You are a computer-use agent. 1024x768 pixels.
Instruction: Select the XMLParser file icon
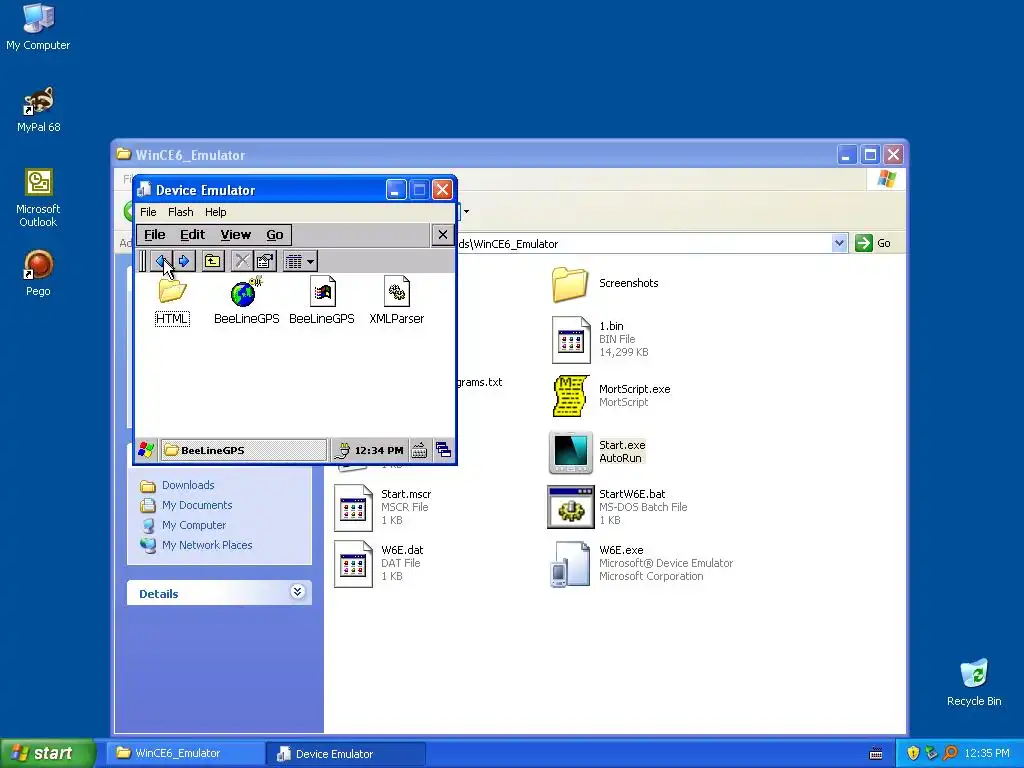(x=396, y=301)
